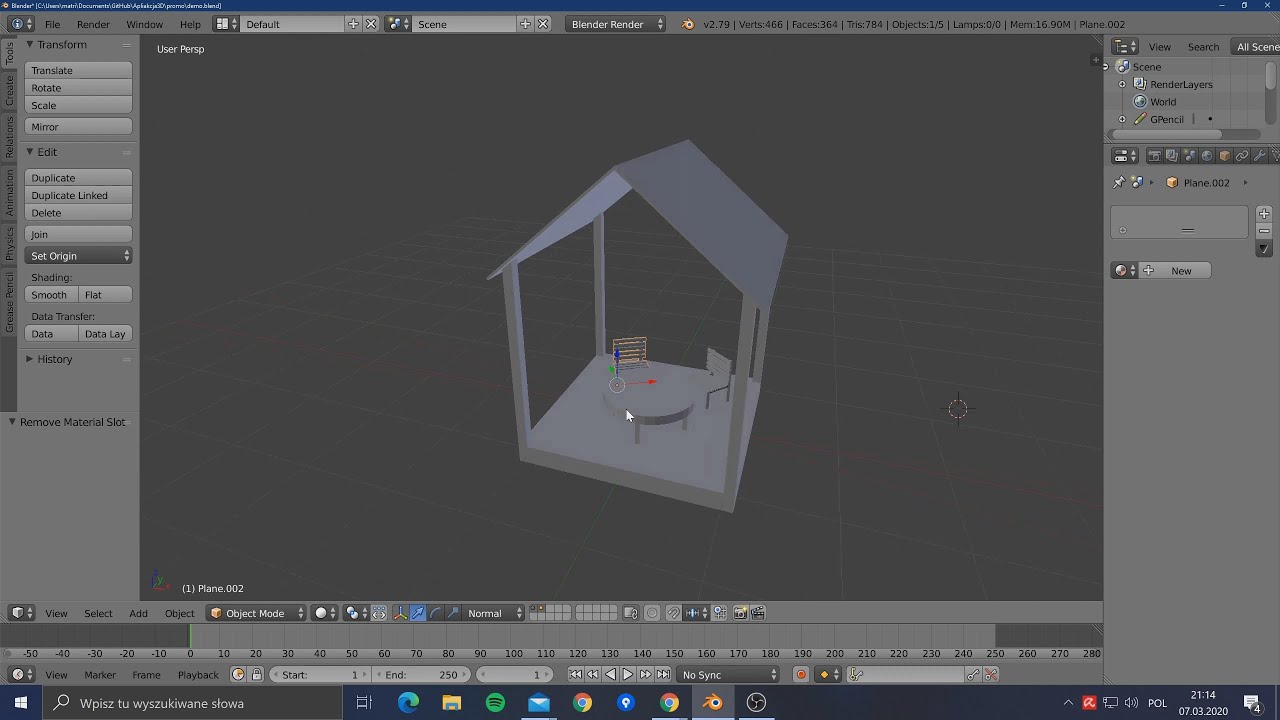Remove the material slot with the minus button

point(1264,231)
